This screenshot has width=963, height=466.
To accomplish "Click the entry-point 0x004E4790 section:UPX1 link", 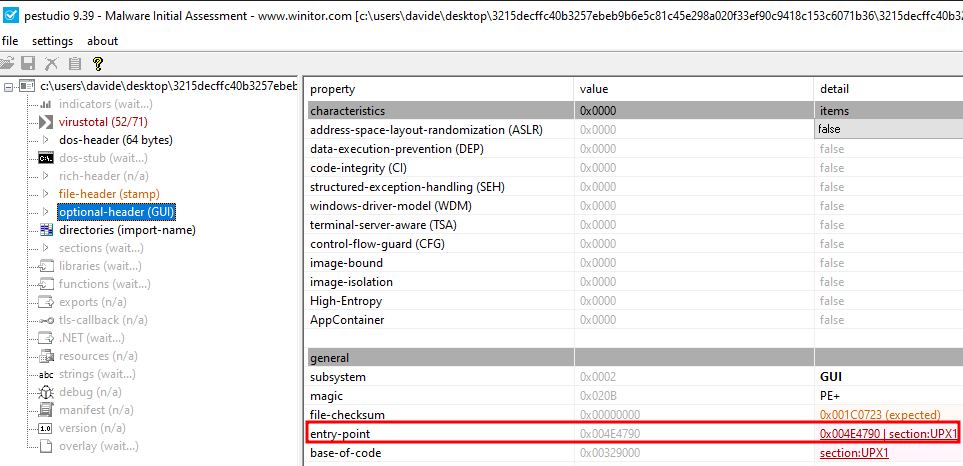I will tap(888, 434).
